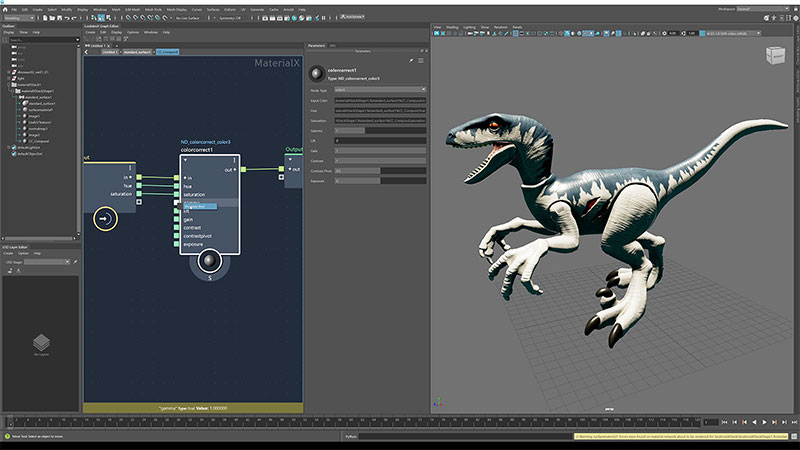The height and width of the screenshot is (450, 800).
Task: Click the material sphere in Parameters header
Action: click(316, 73)
